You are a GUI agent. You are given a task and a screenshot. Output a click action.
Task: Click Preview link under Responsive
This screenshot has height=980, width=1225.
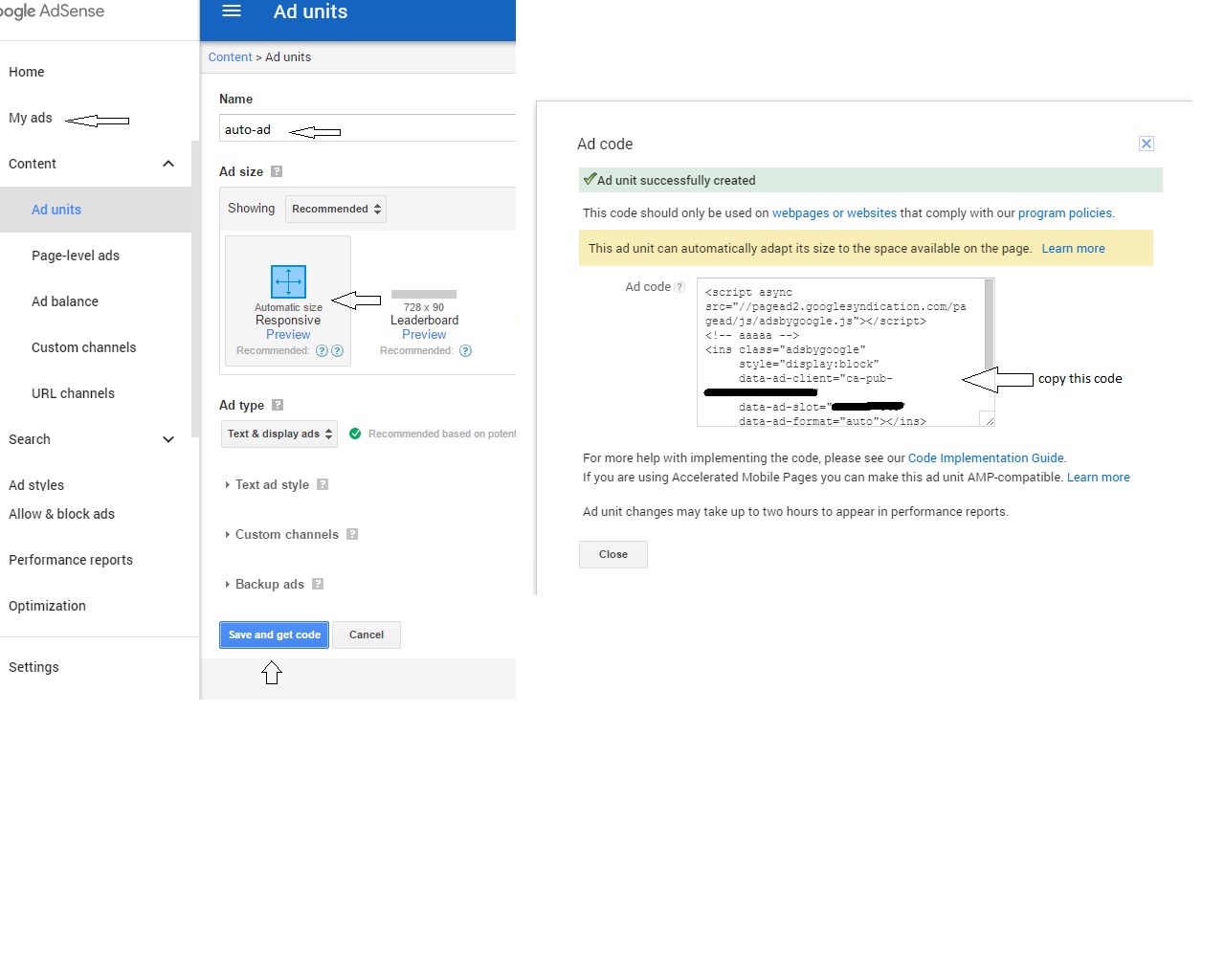tap(288, 335)
